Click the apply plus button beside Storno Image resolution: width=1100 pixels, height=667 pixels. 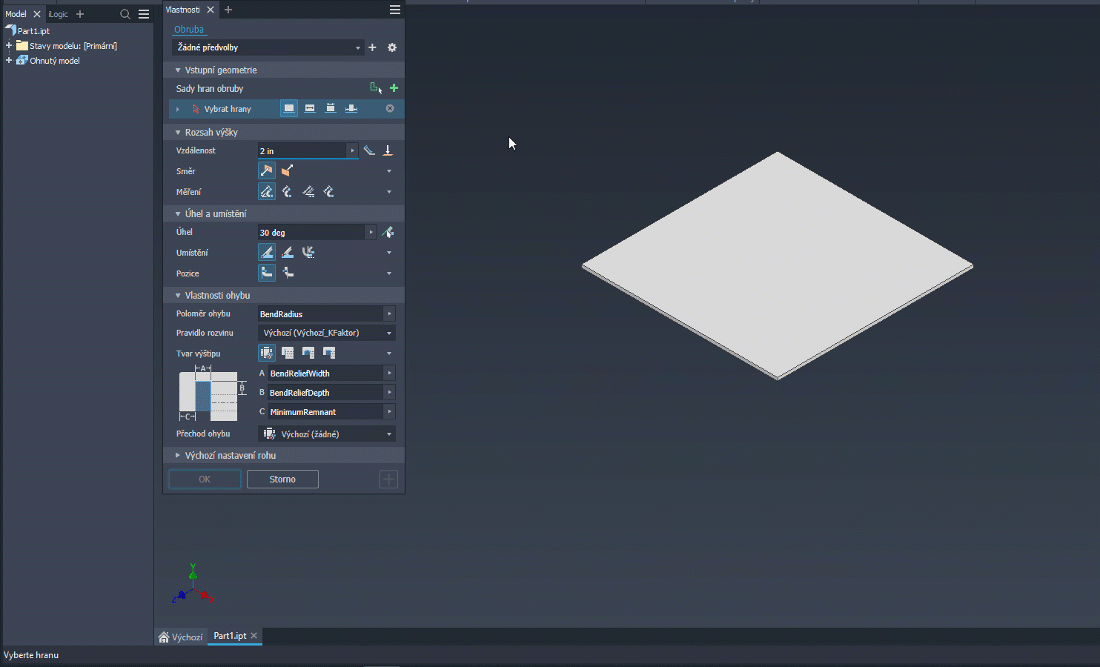pos(389,479)
